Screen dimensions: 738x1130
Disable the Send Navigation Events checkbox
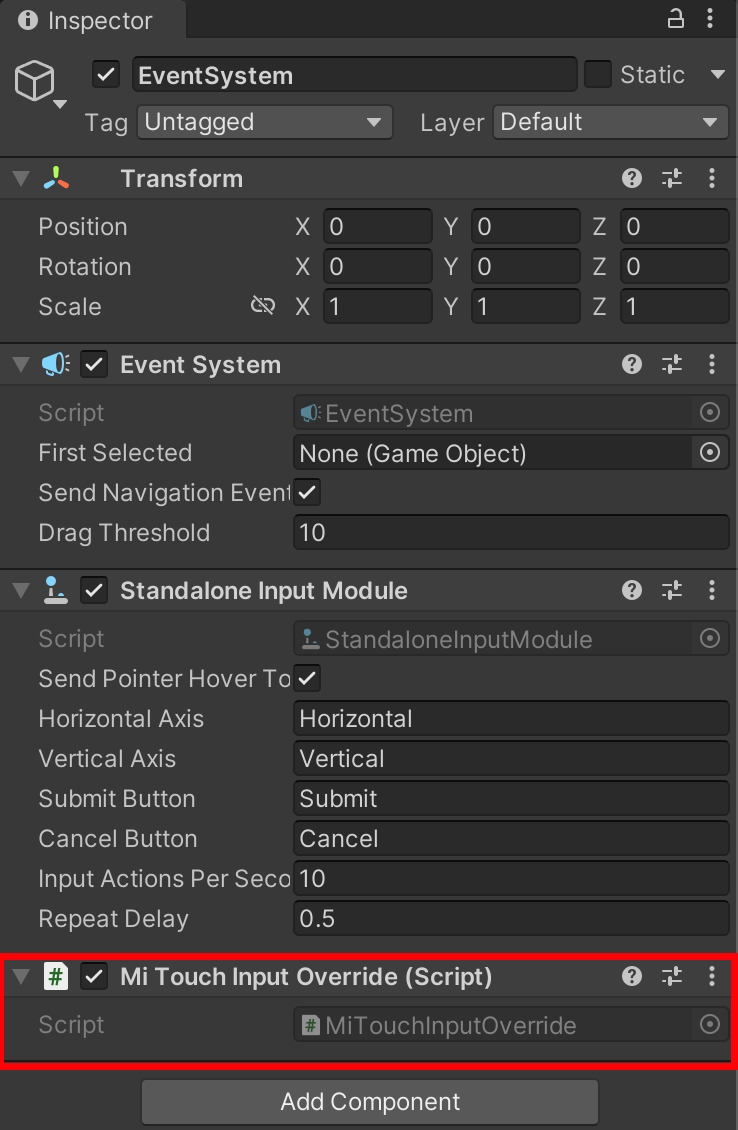point(308,492)
